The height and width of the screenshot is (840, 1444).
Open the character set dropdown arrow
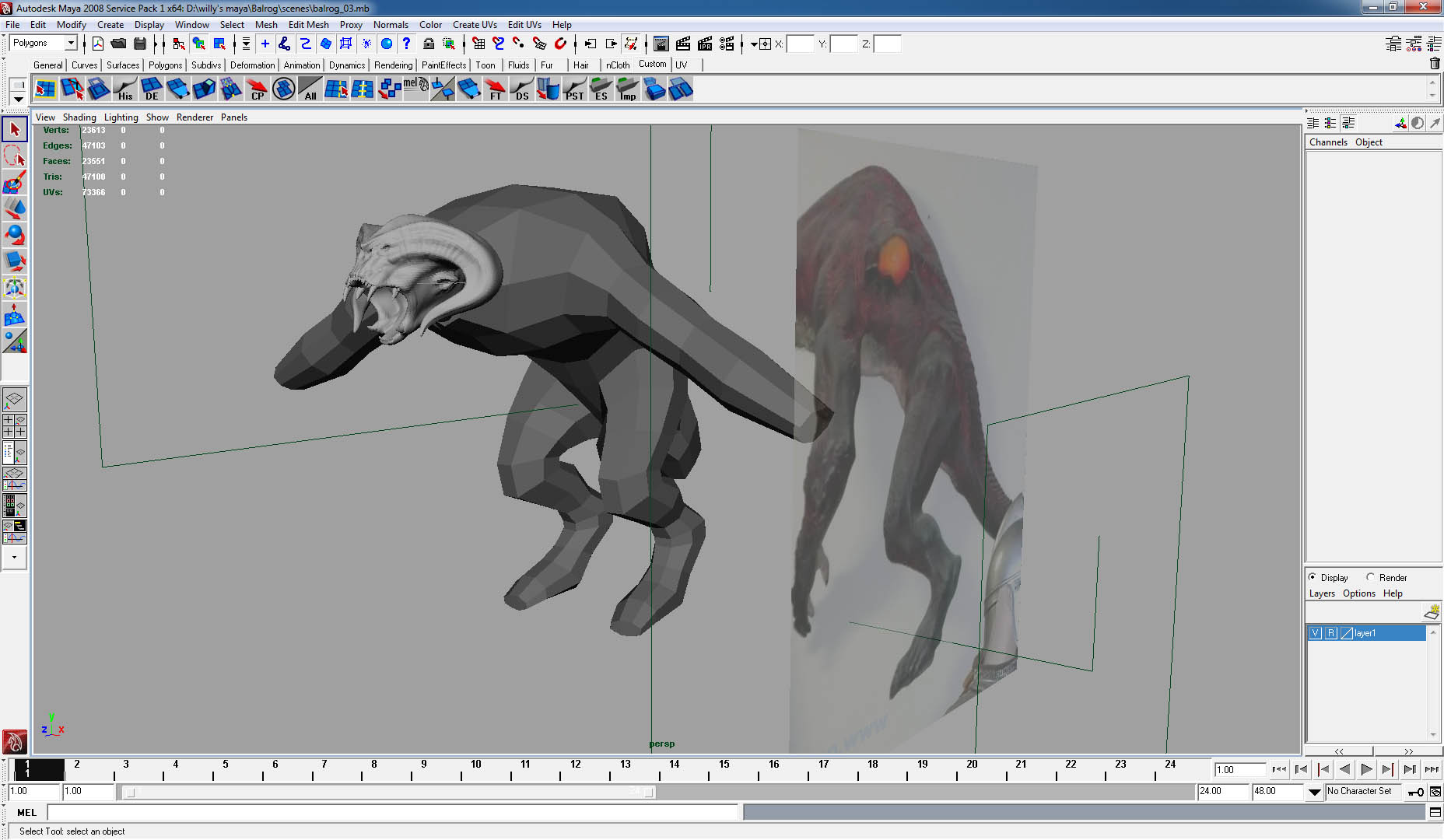1315,792
